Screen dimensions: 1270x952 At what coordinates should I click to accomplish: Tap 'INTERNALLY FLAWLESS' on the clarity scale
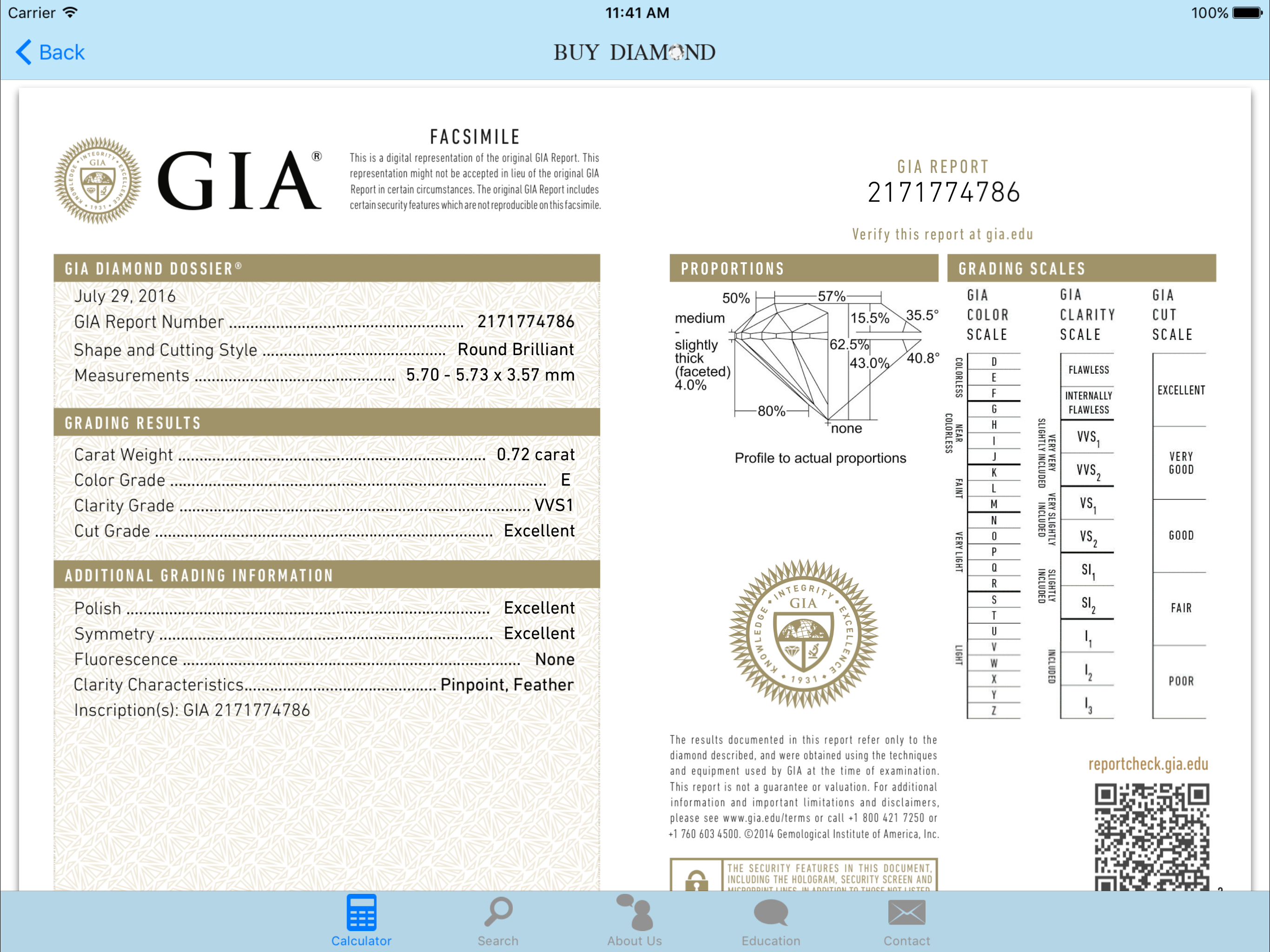tap(1089, 403)
